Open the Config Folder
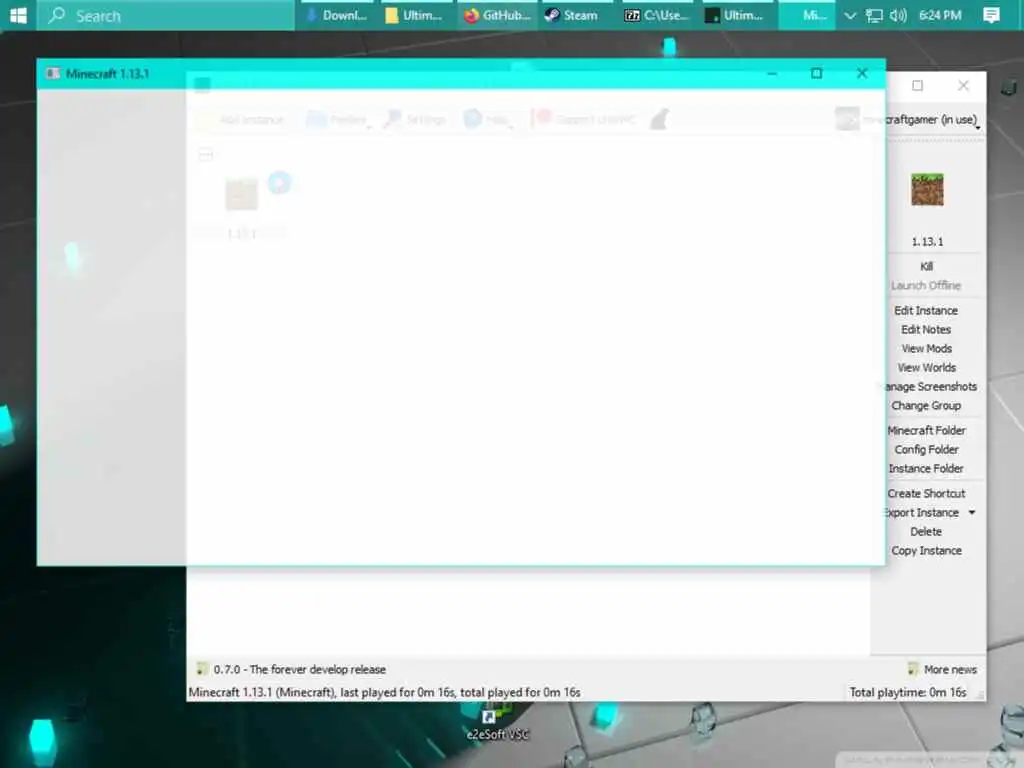 (x=926, y=449)
